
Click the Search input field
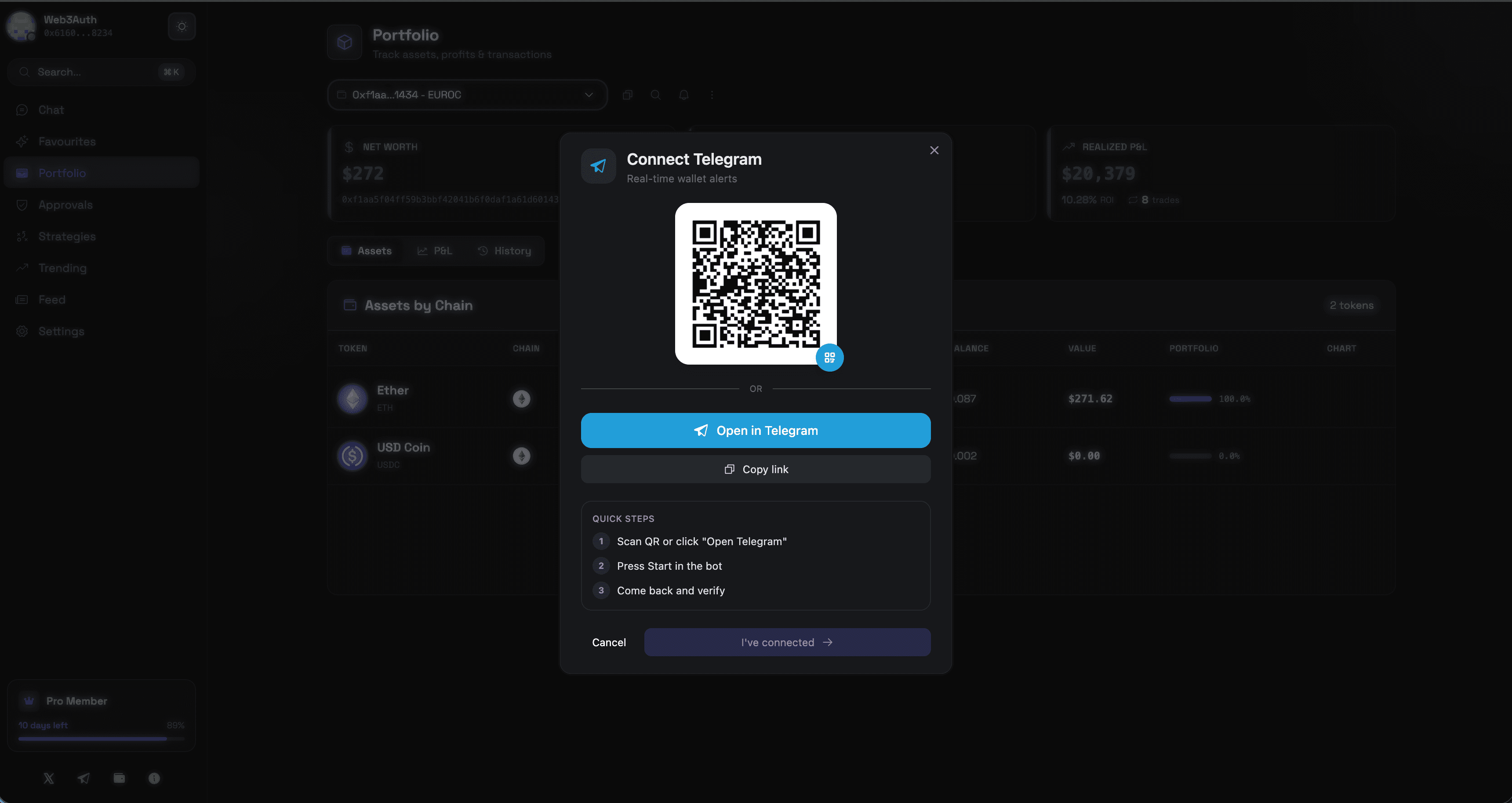pos(101,72)
